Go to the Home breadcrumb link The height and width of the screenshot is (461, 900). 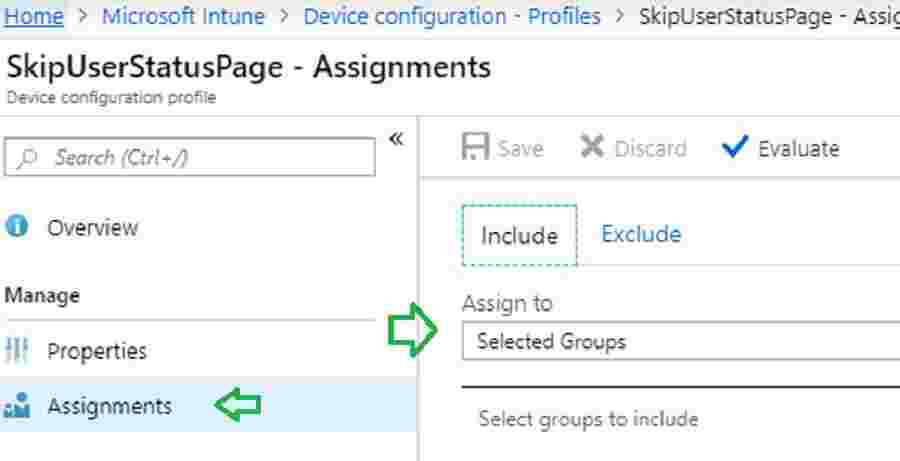click(34, 16)
